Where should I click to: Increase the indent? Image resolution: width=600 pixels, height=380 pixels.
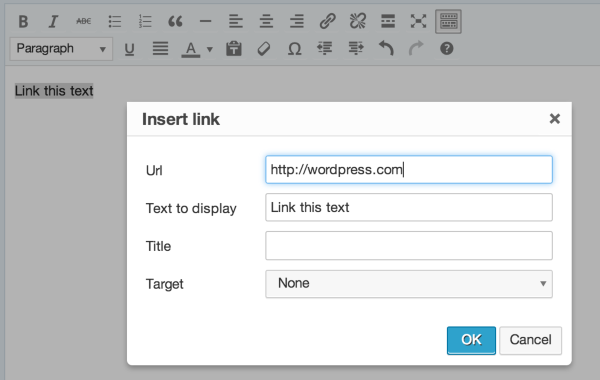point(356,48)
